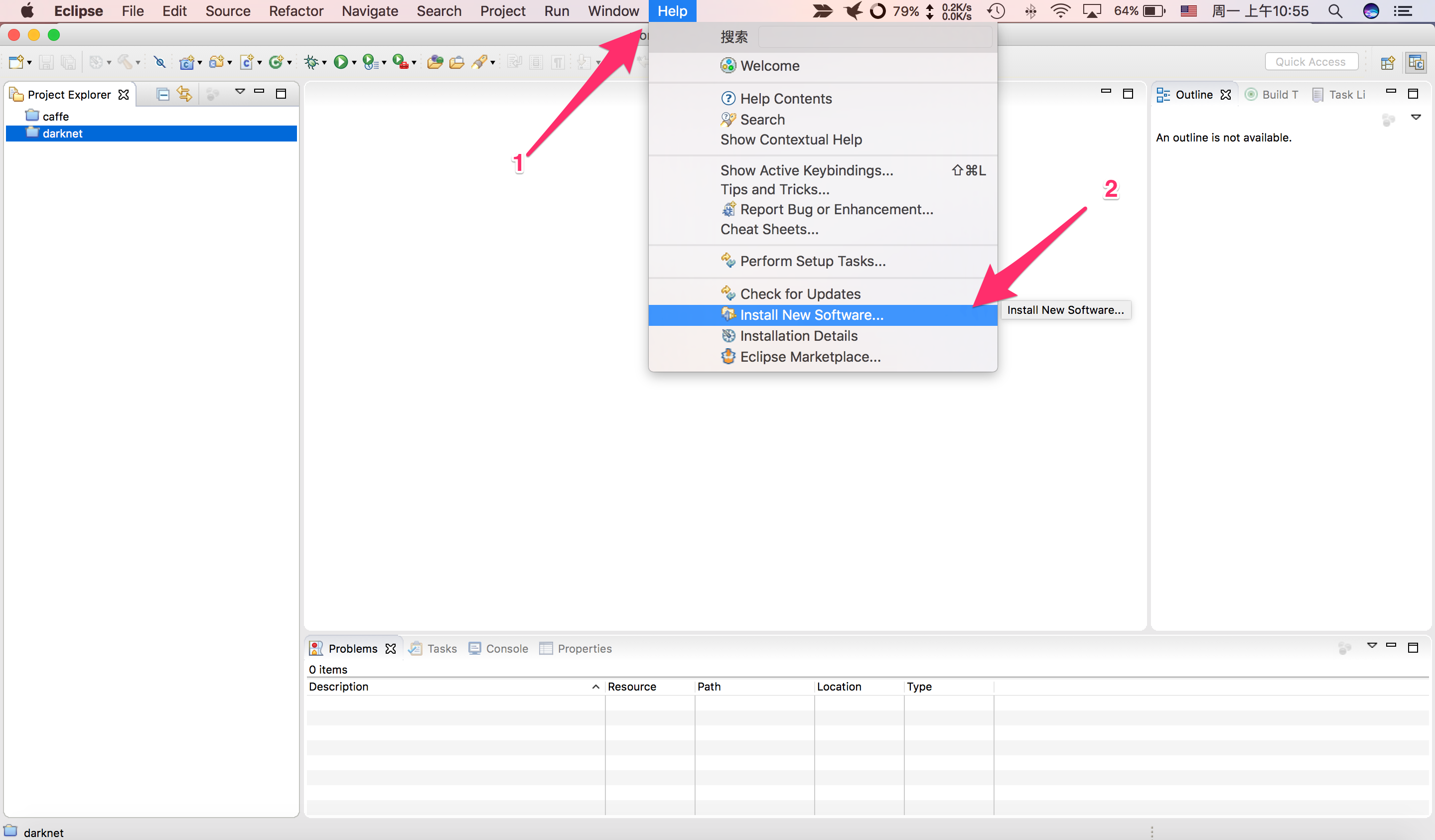The height and width of the screenshot is (840, 1435).
Task: Select the caffe project
Action: [x=47, y=116]
